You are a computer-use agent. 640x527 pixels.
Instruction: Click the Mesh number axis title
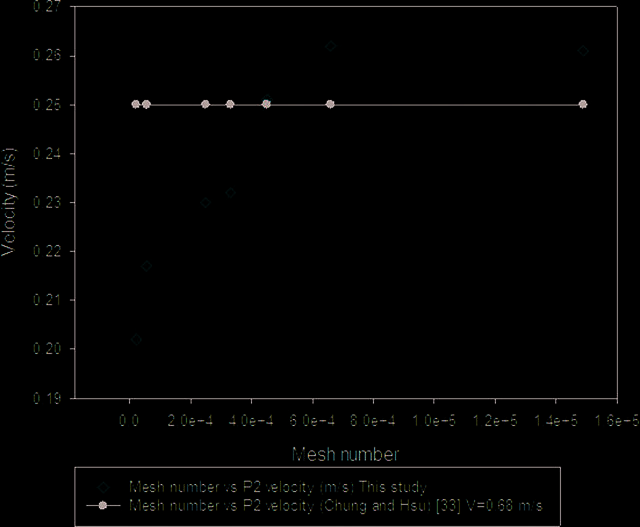345,454
